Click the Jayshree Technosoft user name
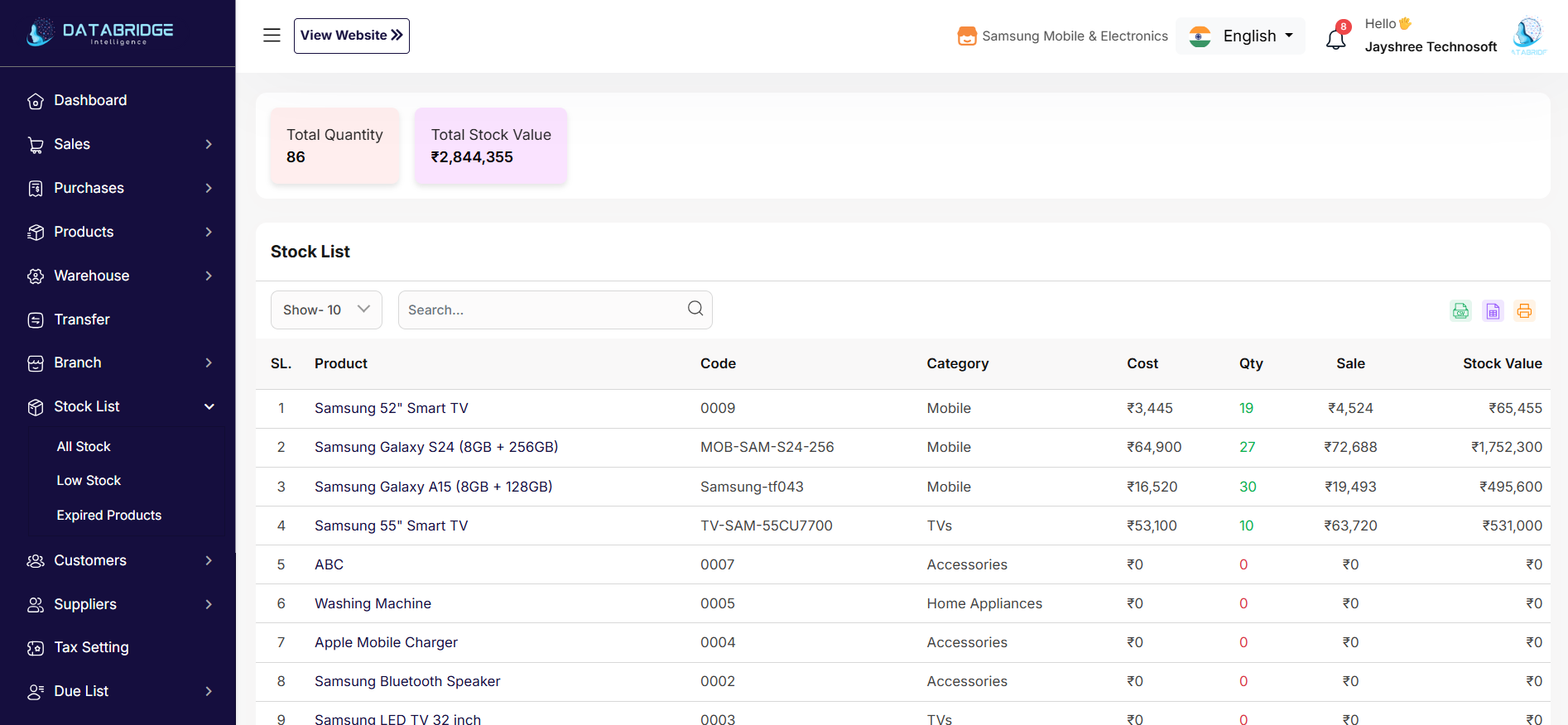This screenshot has width=1568, height=725. click(x=1431, y=46)
